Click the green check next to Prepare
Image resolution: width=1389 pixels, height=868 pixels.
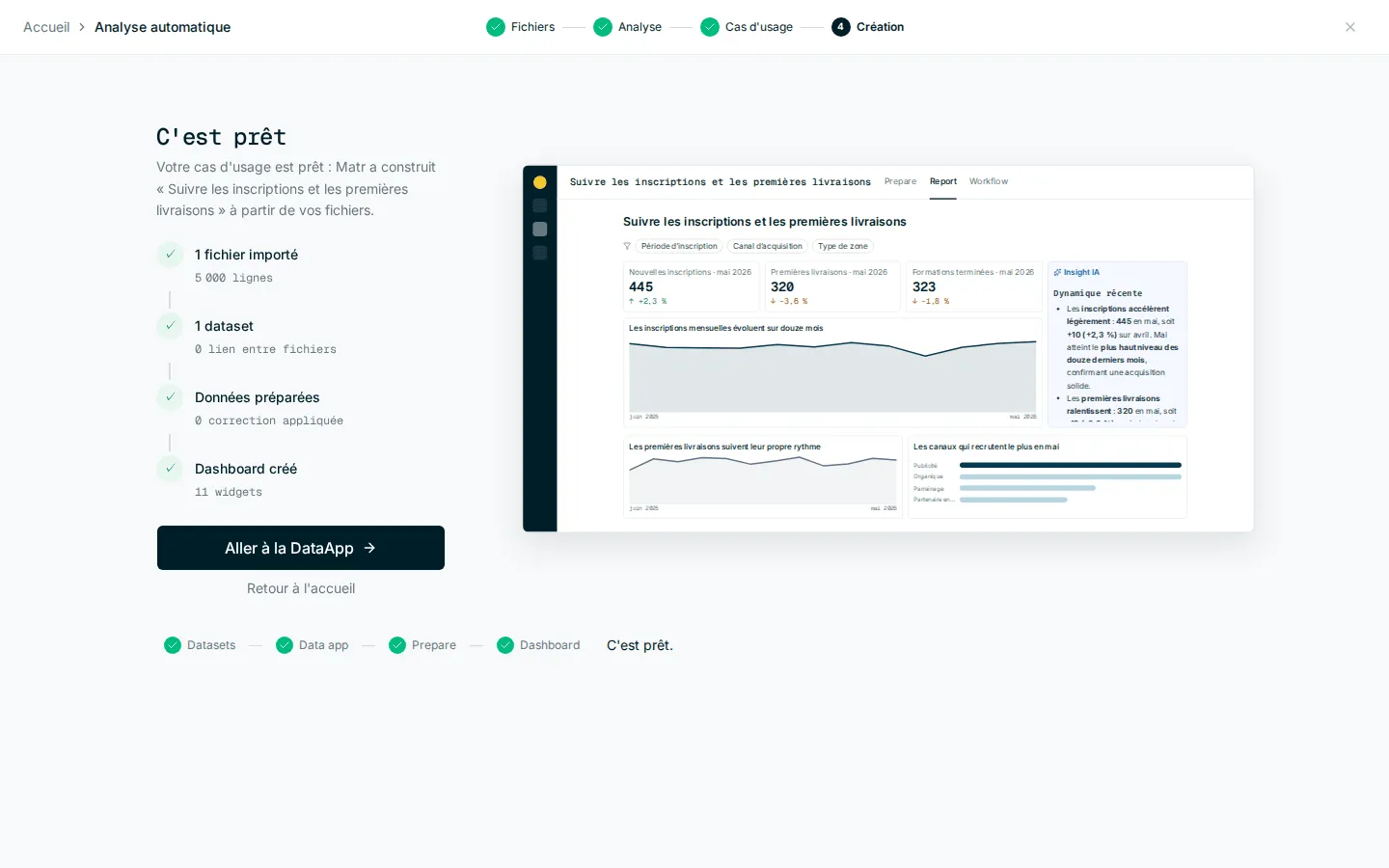click(x=397, y=645)
